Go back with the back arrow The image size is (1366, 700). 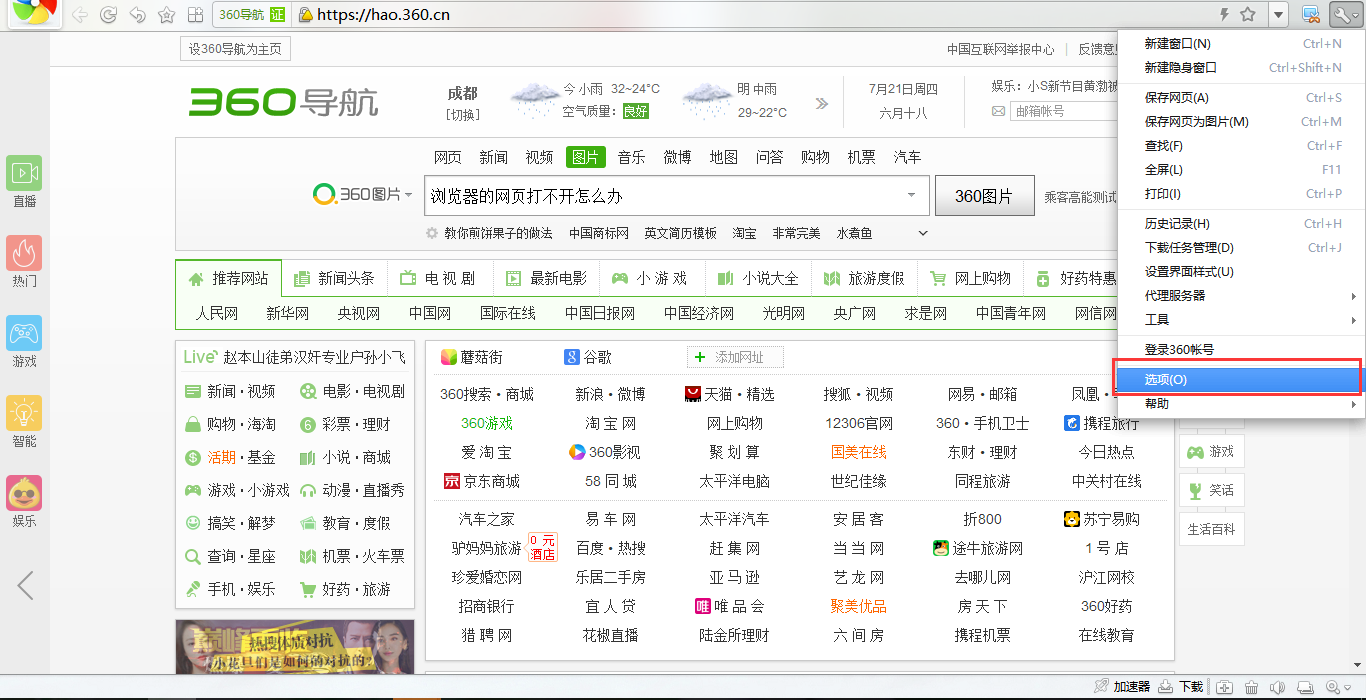click(80, 15)
